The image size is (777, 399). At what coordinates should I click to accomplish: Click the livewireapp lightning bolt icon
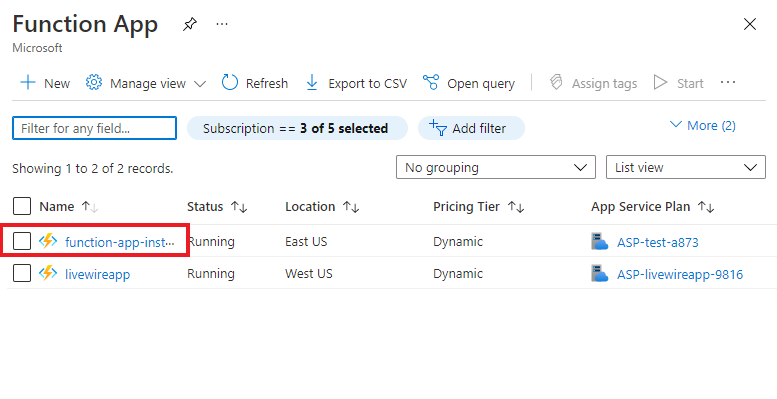[x=48, y=273]
